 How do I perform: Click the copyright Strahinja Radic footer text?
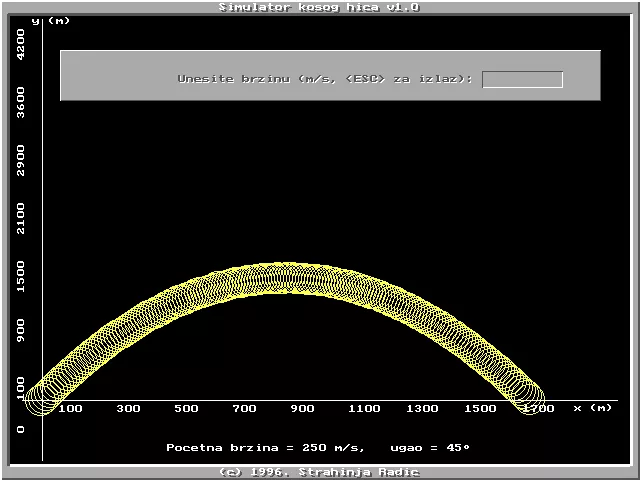tap(319, 472)
